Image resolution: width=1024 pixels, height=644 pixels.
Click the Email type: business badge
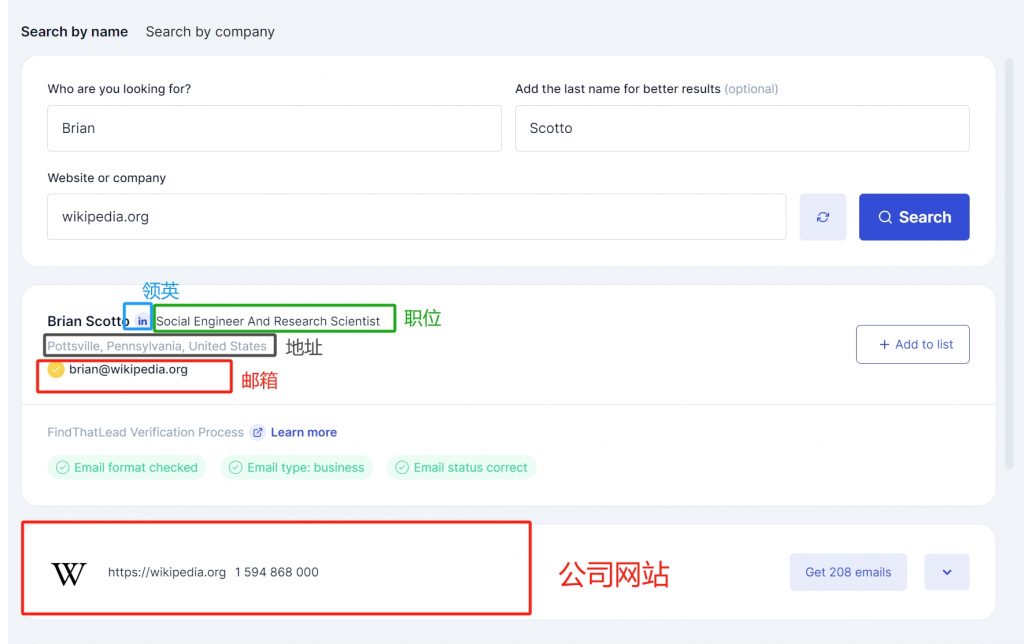[x=296, y=468]
